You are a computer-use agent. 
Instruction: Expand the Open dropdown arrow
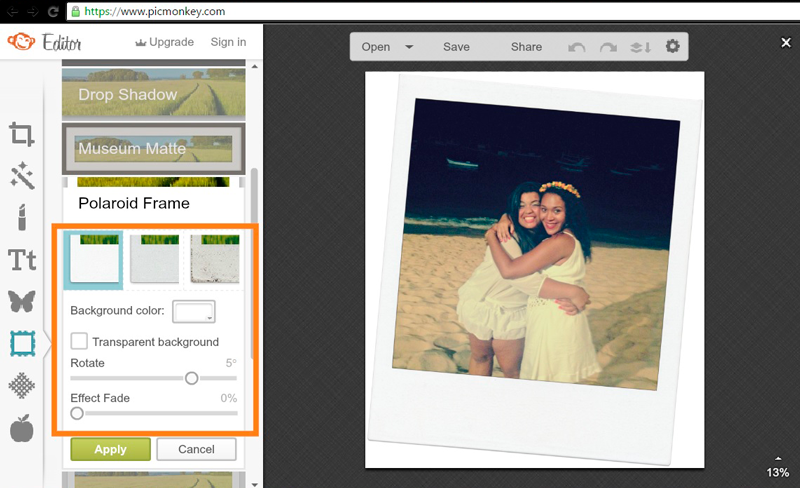point(409,47)
